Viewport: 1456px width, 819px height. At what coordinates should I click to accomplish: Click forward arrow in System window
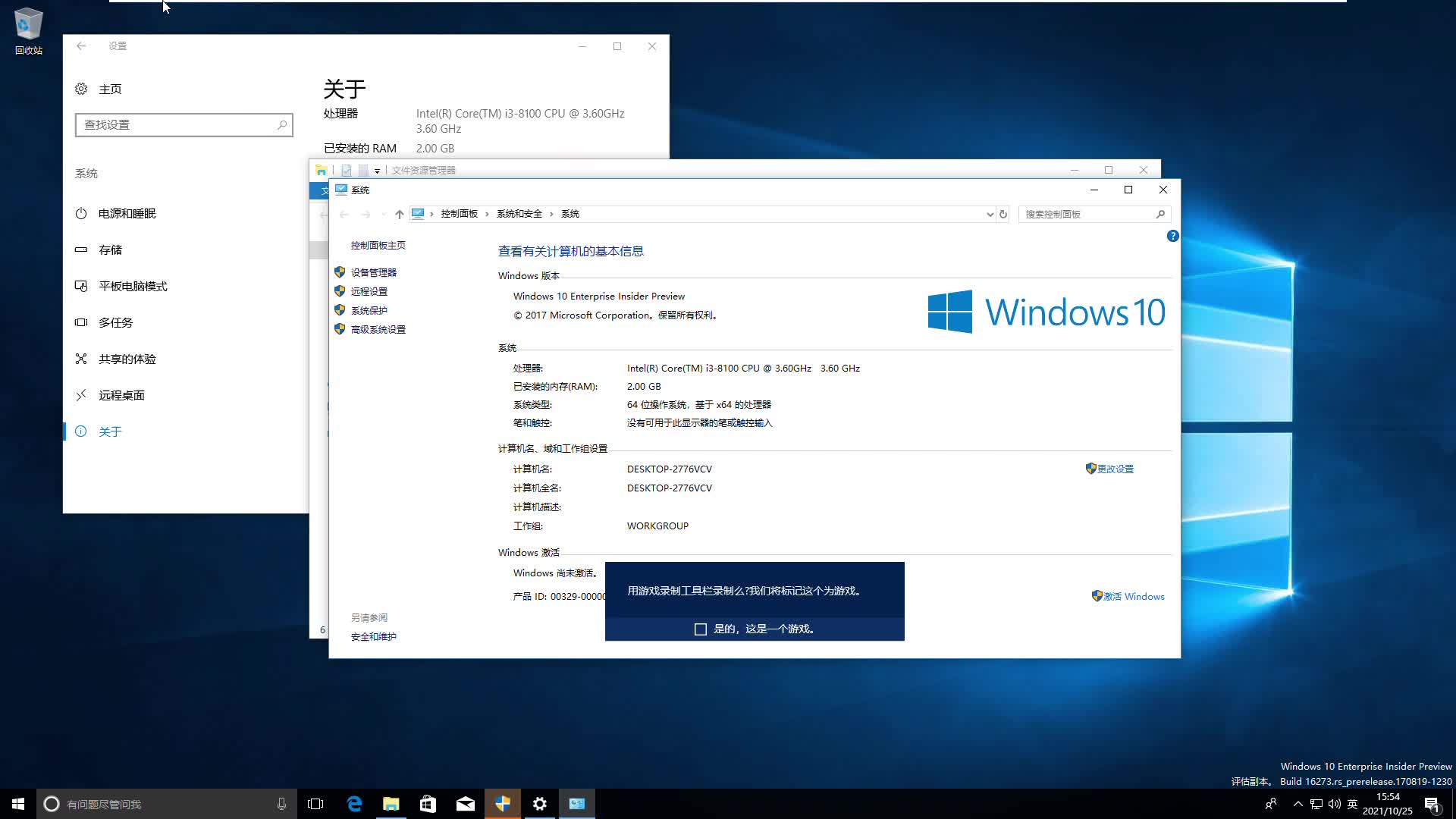(366, 215)
